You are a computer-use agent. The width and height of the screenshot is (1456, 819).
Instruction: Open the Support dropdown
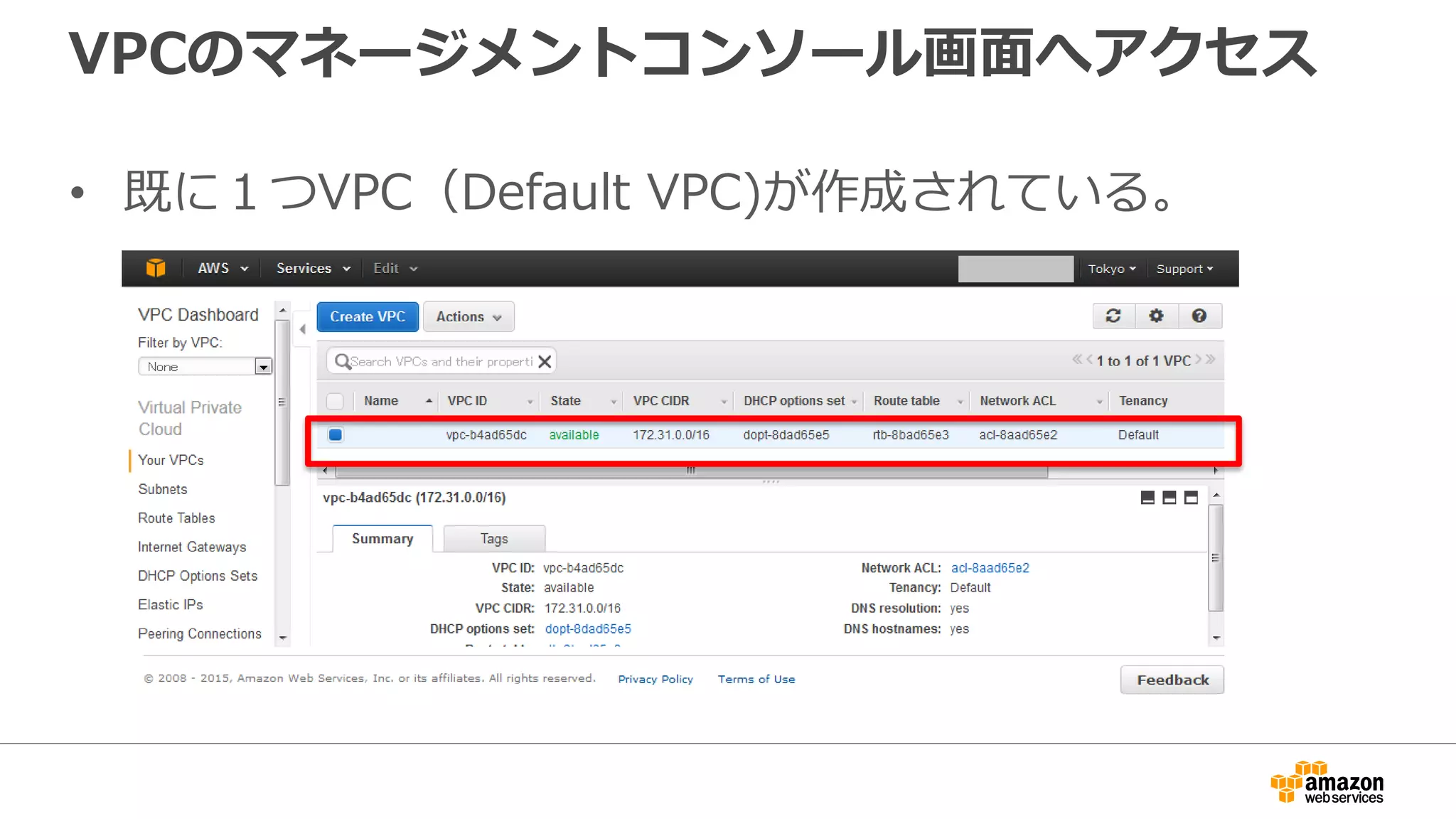point(1184,269)
